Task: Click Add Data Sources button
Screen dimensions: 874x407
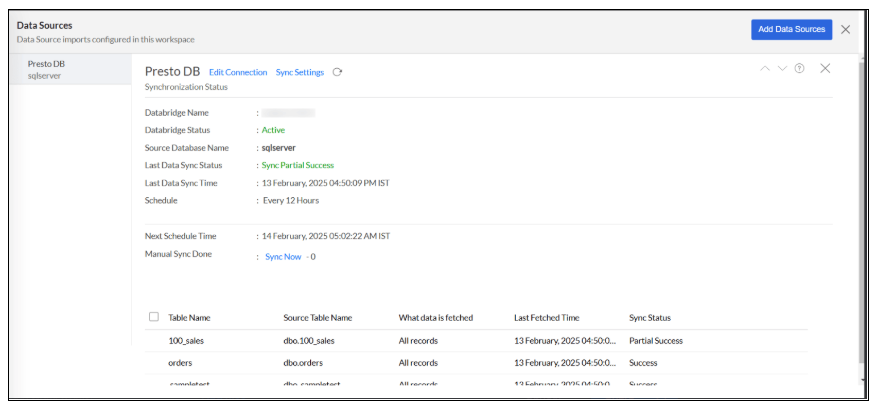Action: tap(791, 29)
